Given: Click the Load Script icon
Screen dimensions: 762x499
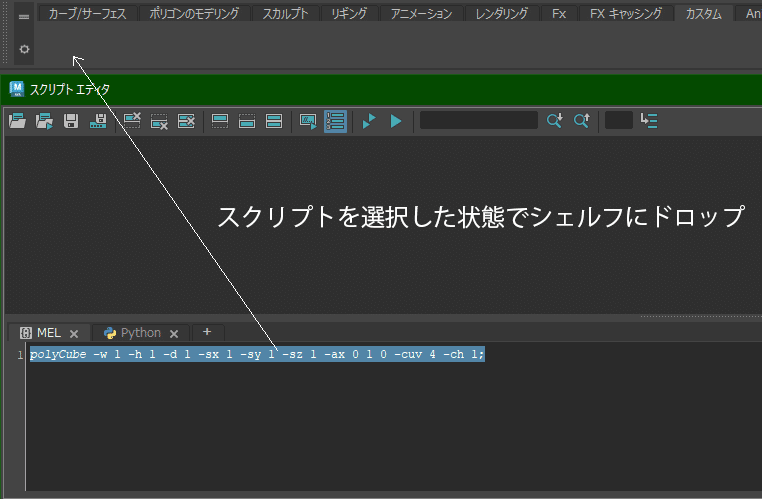Looking at the screenshot, I should pos(17,121).
